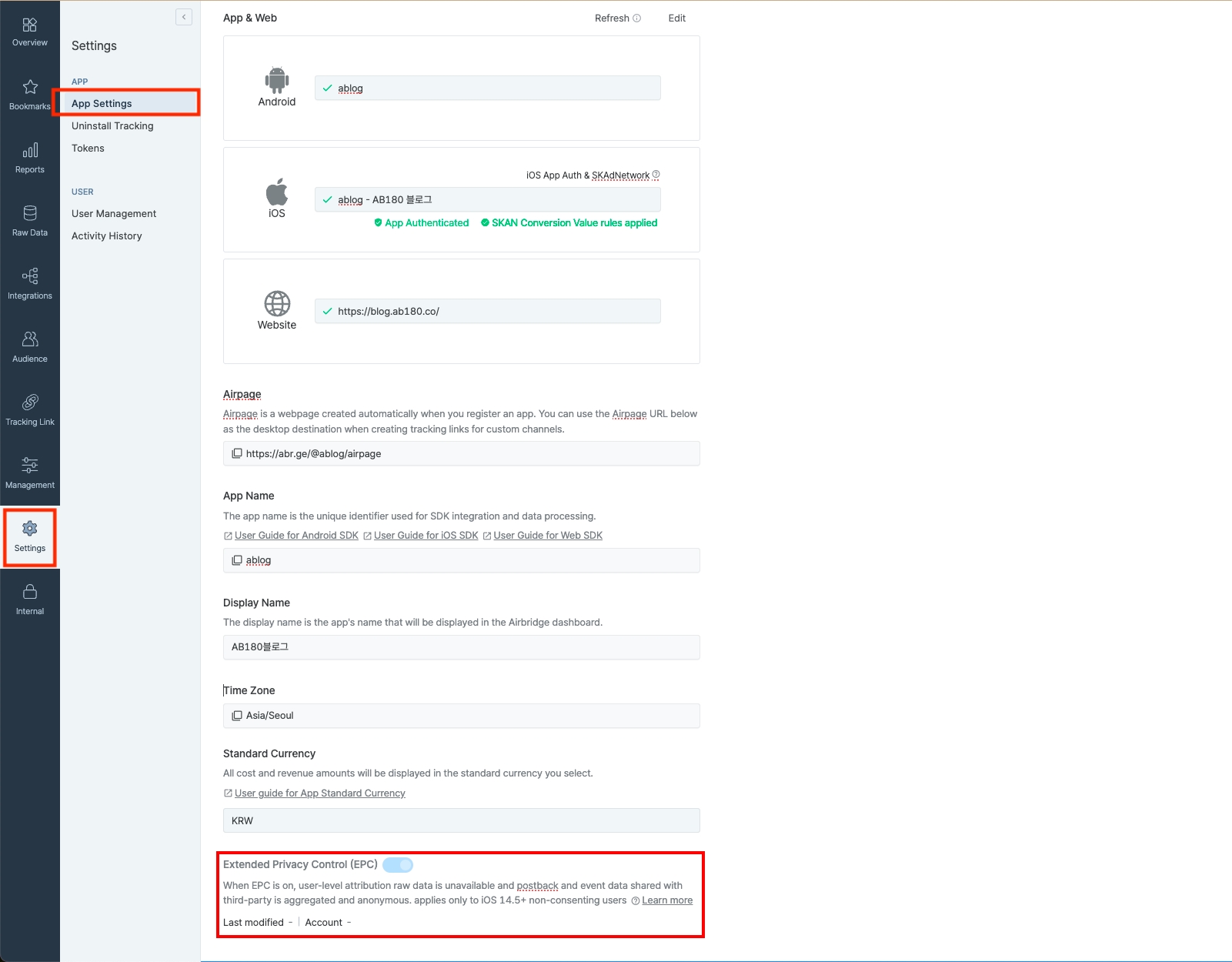Select Uninstall Tracking in Settings menu
The width and height of the screenshot is (1232, 962).
coord(112,126)
